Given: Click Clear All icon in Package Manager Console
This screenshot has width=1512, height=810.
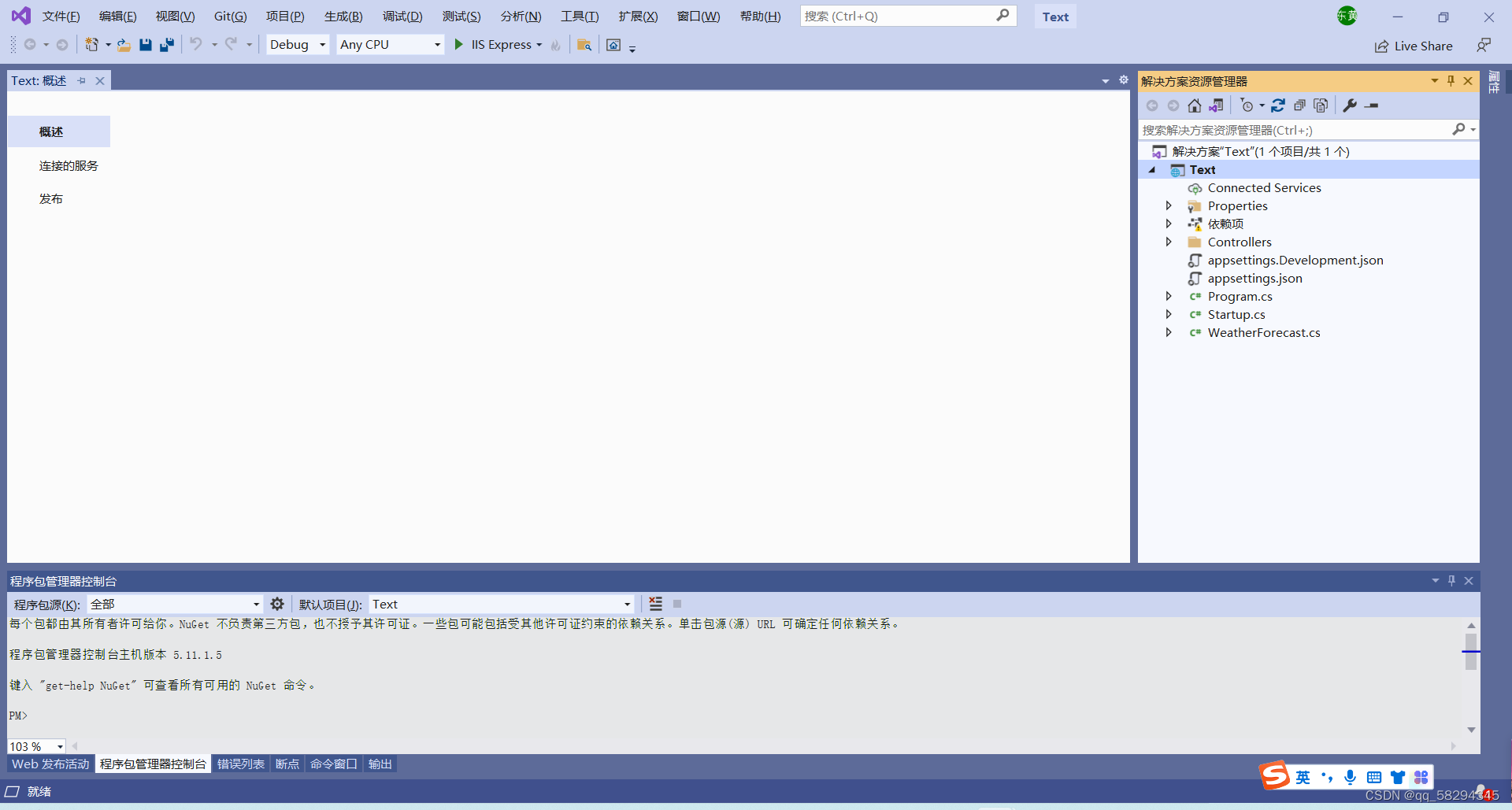Looking at the screenshot, I should pyautogui.click(x=655, y=604).
